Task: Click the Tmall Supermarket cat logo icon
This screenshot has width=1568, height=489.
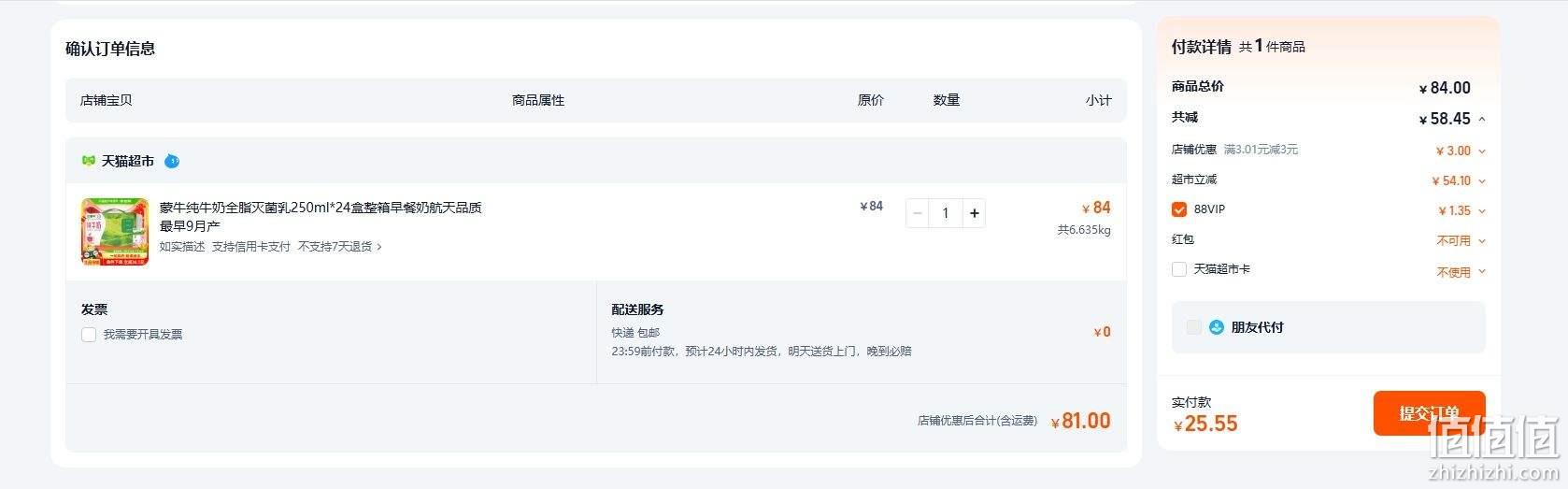Action: pos(89,161)
